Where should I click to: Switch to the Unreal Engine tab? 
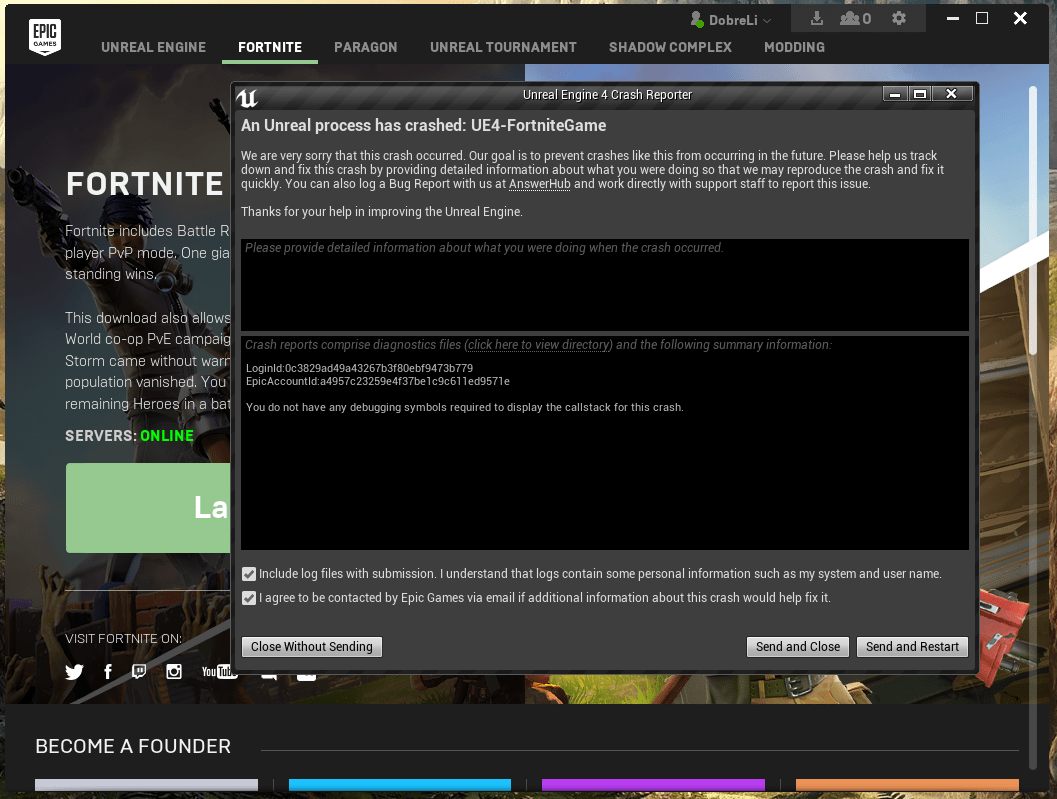tap(154, 47)
